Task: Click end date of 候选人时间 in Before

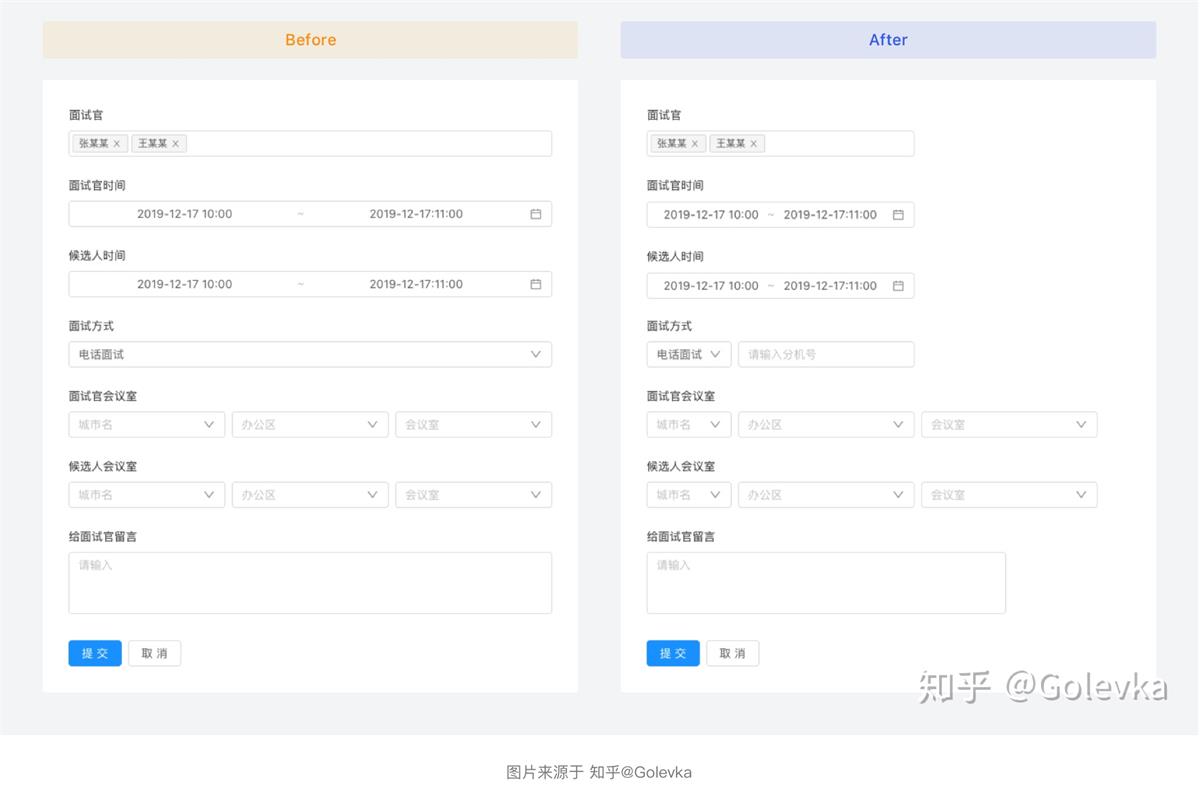Action: click(416, 284)
